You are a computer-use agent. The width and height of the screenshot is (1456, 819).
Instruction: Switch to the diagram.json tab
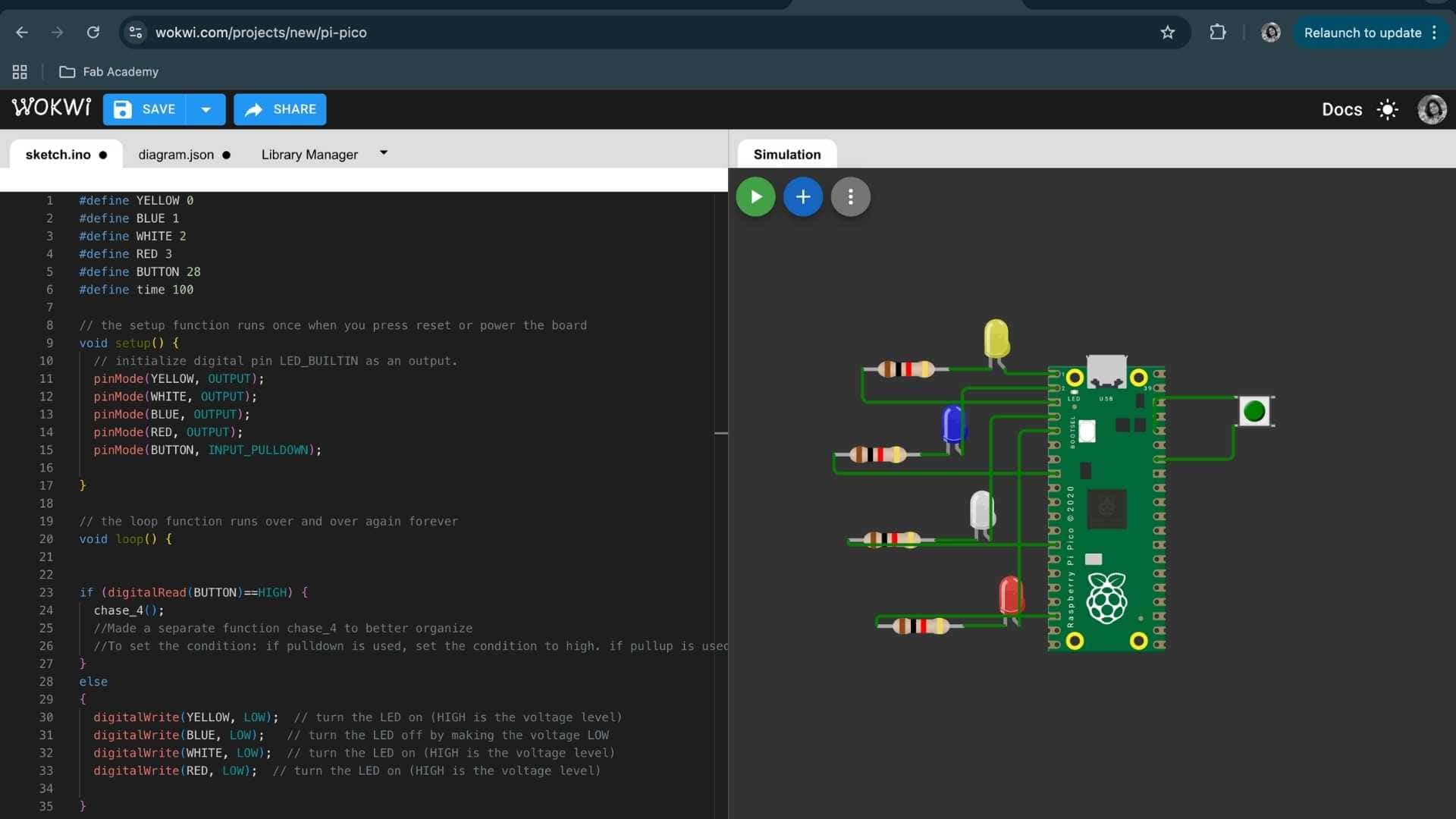(x=176, y=155)
